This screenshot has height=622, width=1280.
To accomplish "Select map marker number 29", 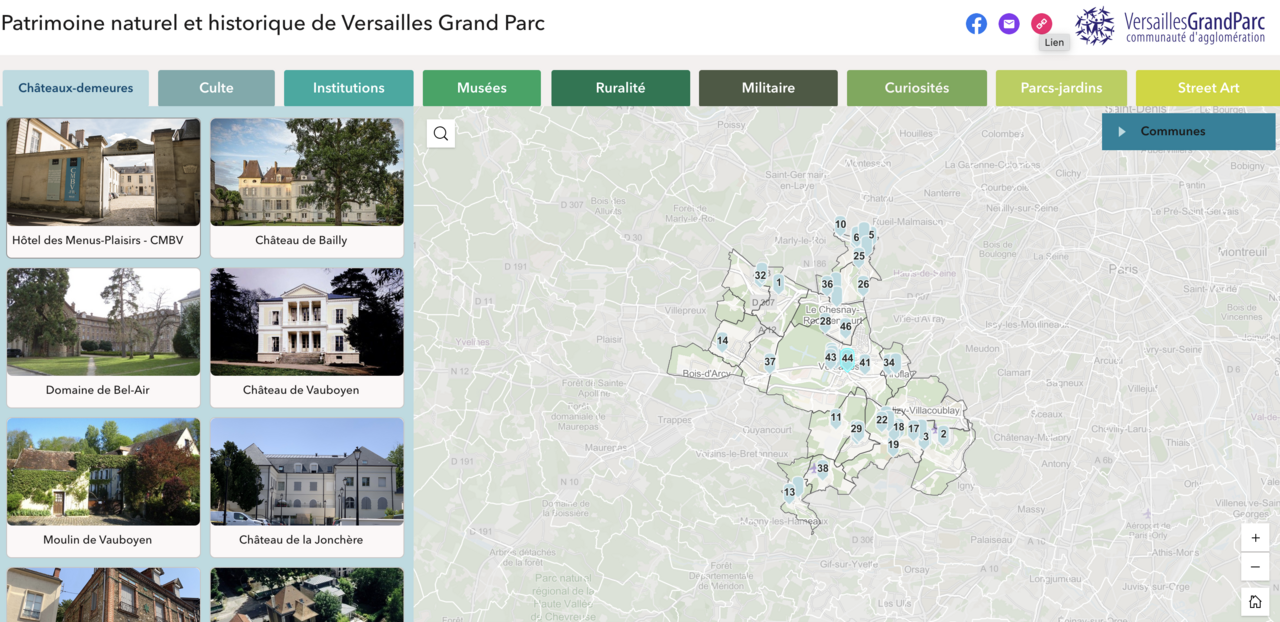I will (856, 429).
